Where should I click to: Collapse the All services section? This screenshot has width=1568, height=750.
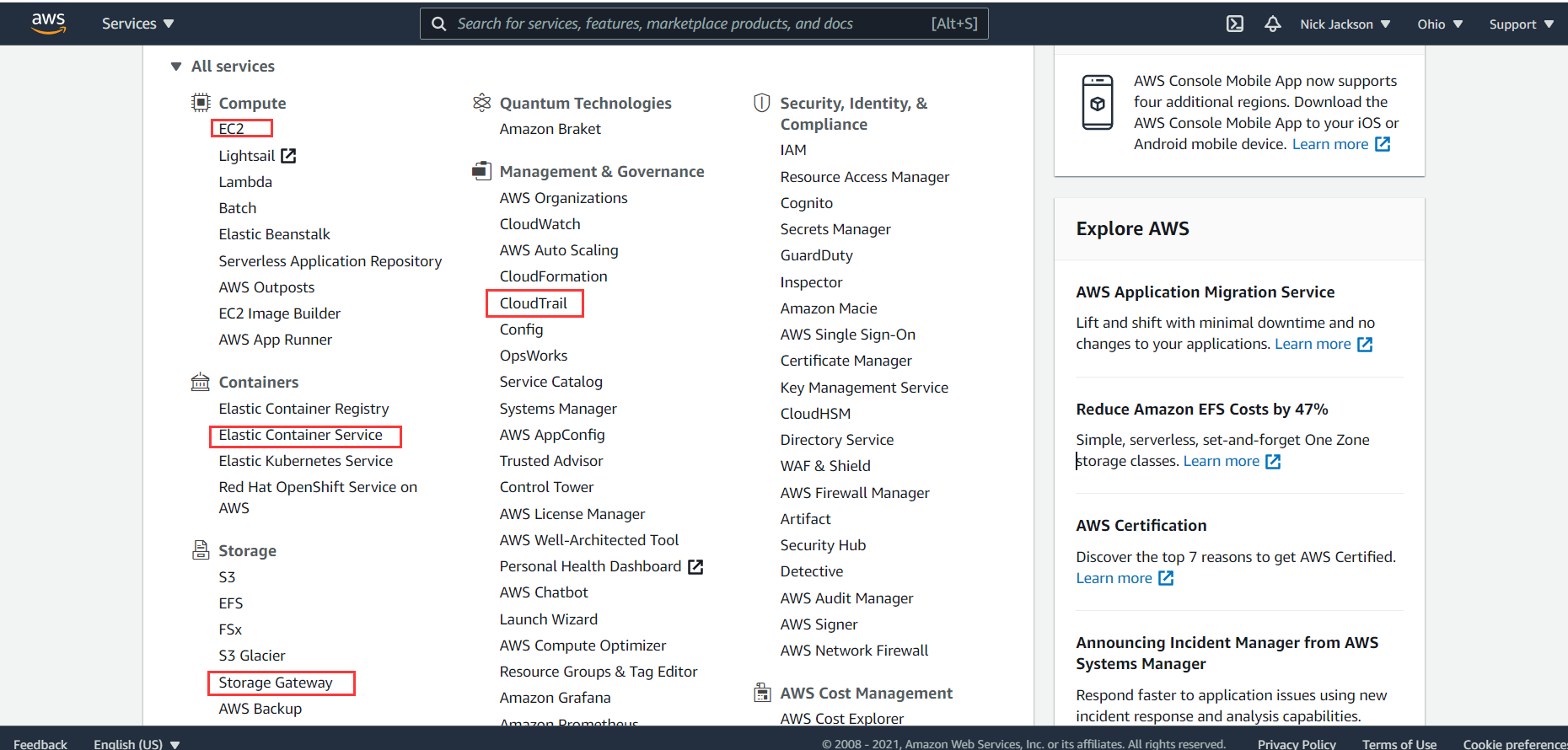(x=223, y=66)
